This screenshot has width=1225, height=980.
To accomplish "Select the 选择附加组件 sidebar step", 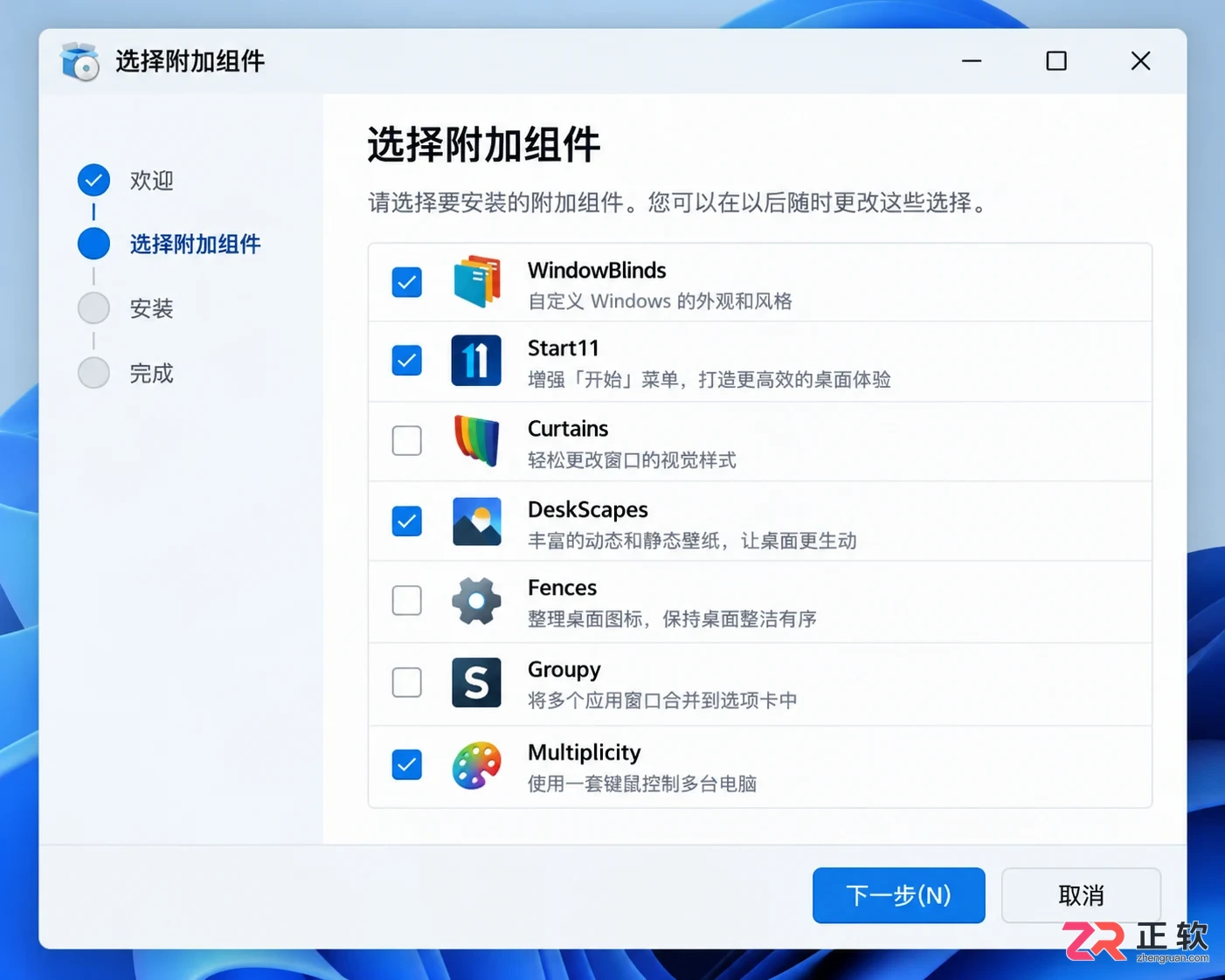I will tap(196, 245).
